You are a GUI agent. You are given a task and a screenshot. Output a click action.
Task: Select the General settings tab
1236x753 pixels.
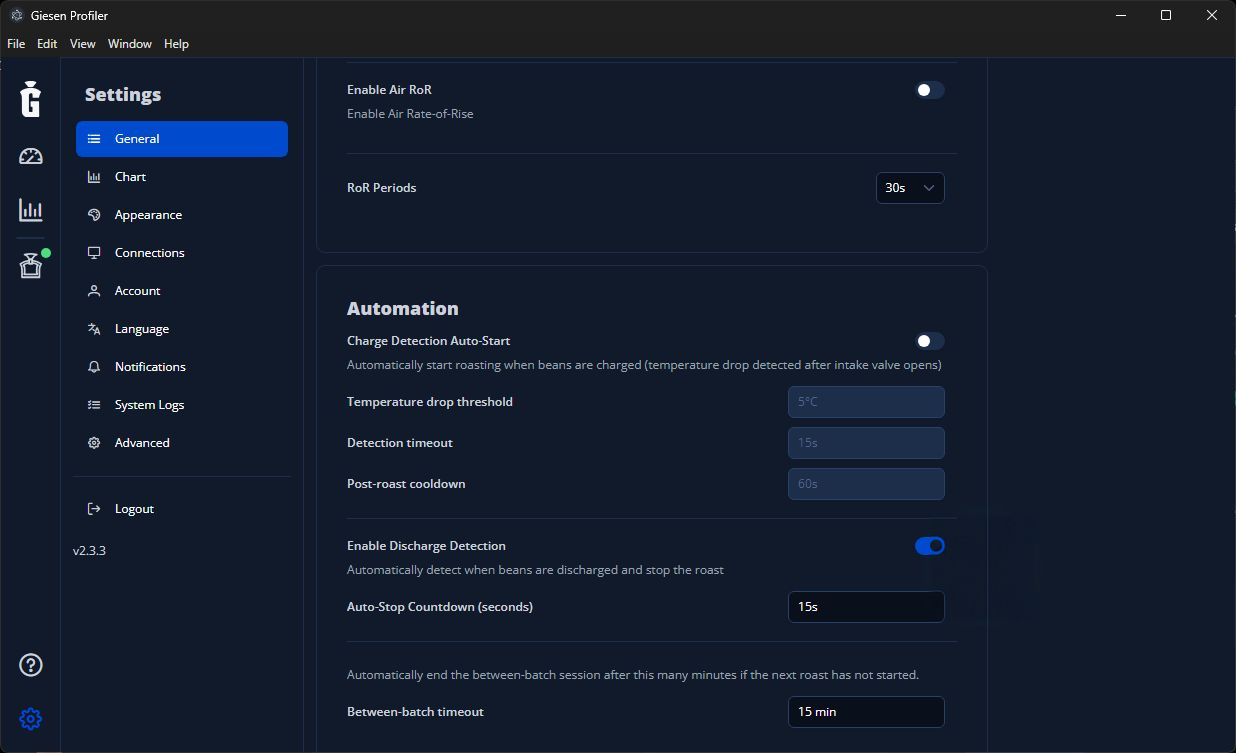coord(182,139)
